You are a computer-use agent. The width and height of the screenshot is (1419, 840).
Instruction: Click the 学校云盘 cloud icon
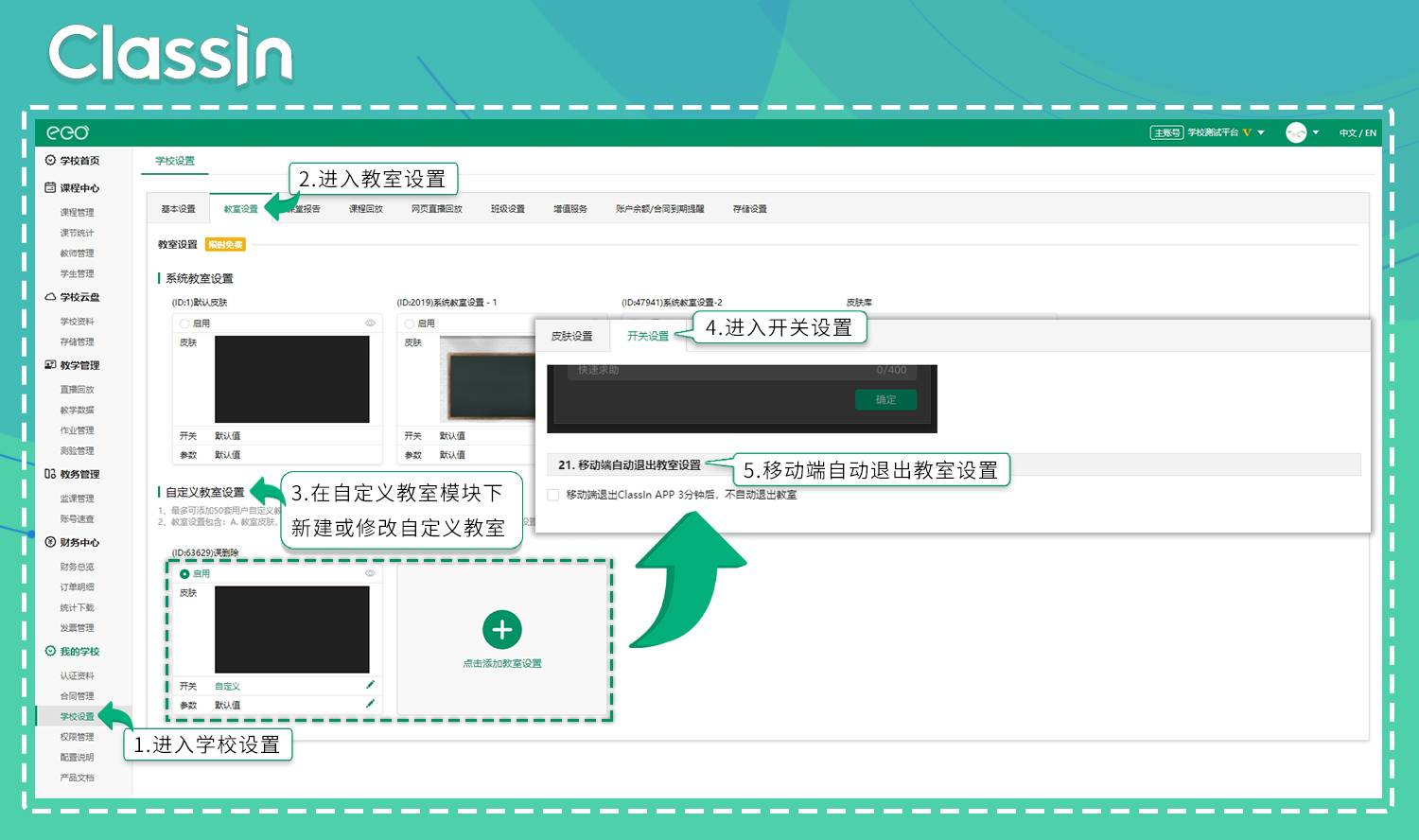[x=50, y=297]
